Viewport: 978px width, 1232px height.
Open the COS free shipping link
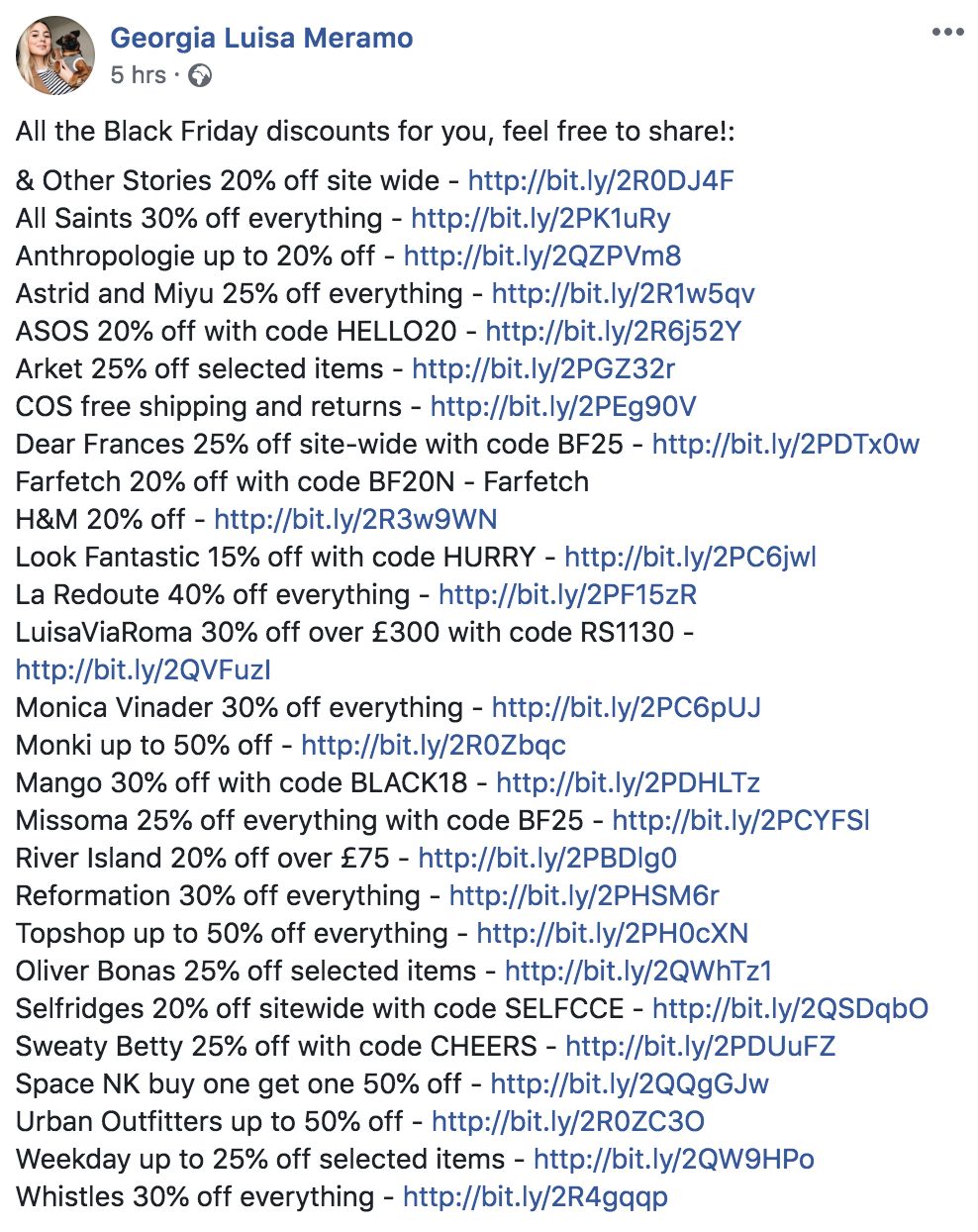tap(563, 407)
